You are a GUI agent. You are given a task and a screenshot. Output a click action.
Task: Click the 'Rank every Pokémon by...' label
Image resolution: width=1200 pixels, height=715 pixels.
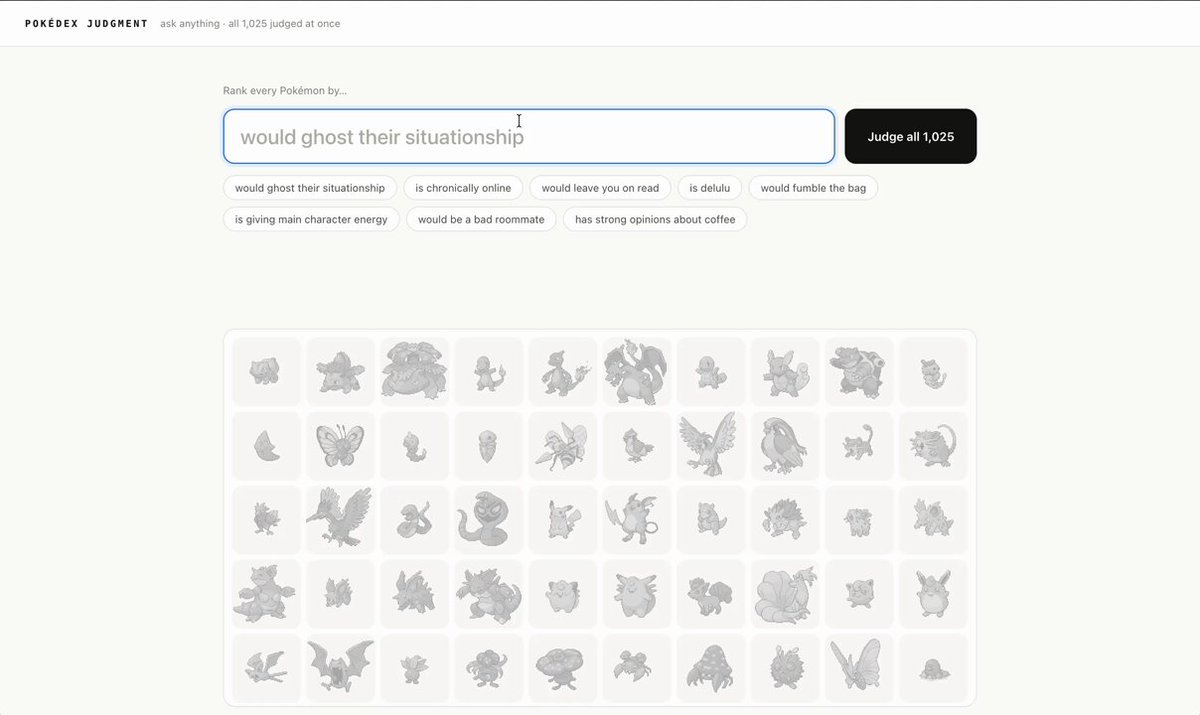[x=285, y=91]
